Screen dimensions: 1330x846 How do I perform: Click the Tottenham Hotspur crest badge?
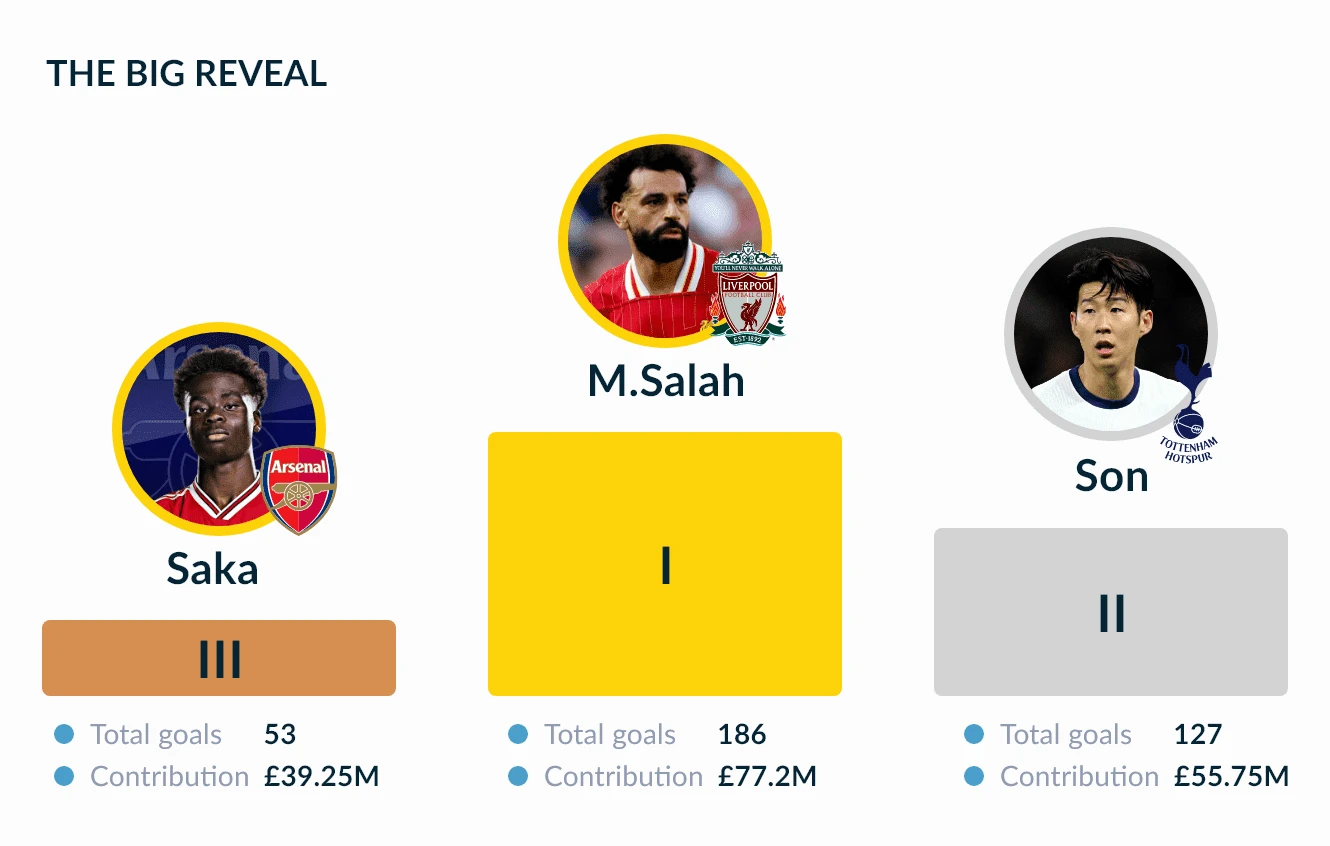click(x=1189, y=405)
